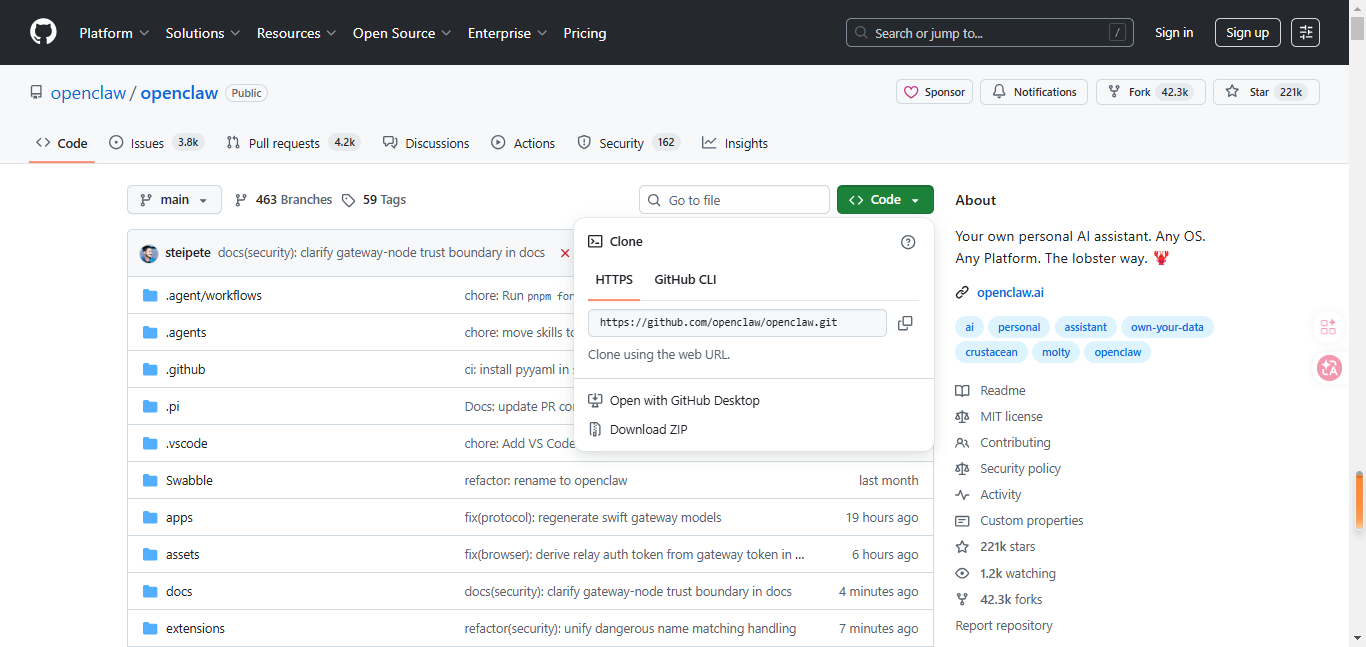Open the MIT license link
Image resolution: width=1366 pixels, height=647 pixels.
tap(999, 416)
